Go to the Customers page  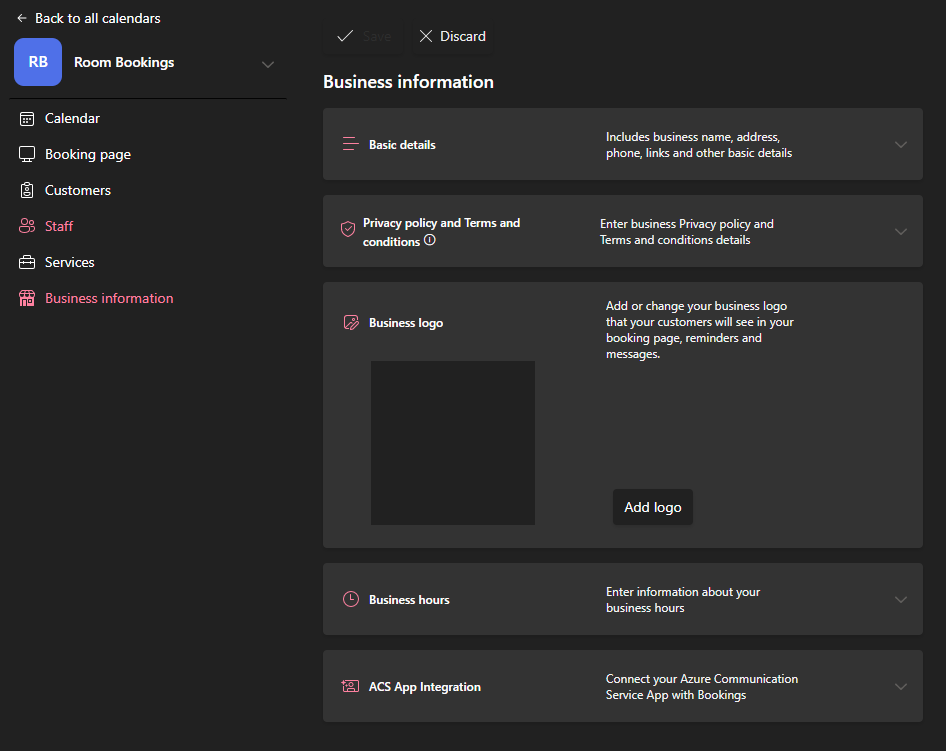pyautogui.click(x=77, y=190)
